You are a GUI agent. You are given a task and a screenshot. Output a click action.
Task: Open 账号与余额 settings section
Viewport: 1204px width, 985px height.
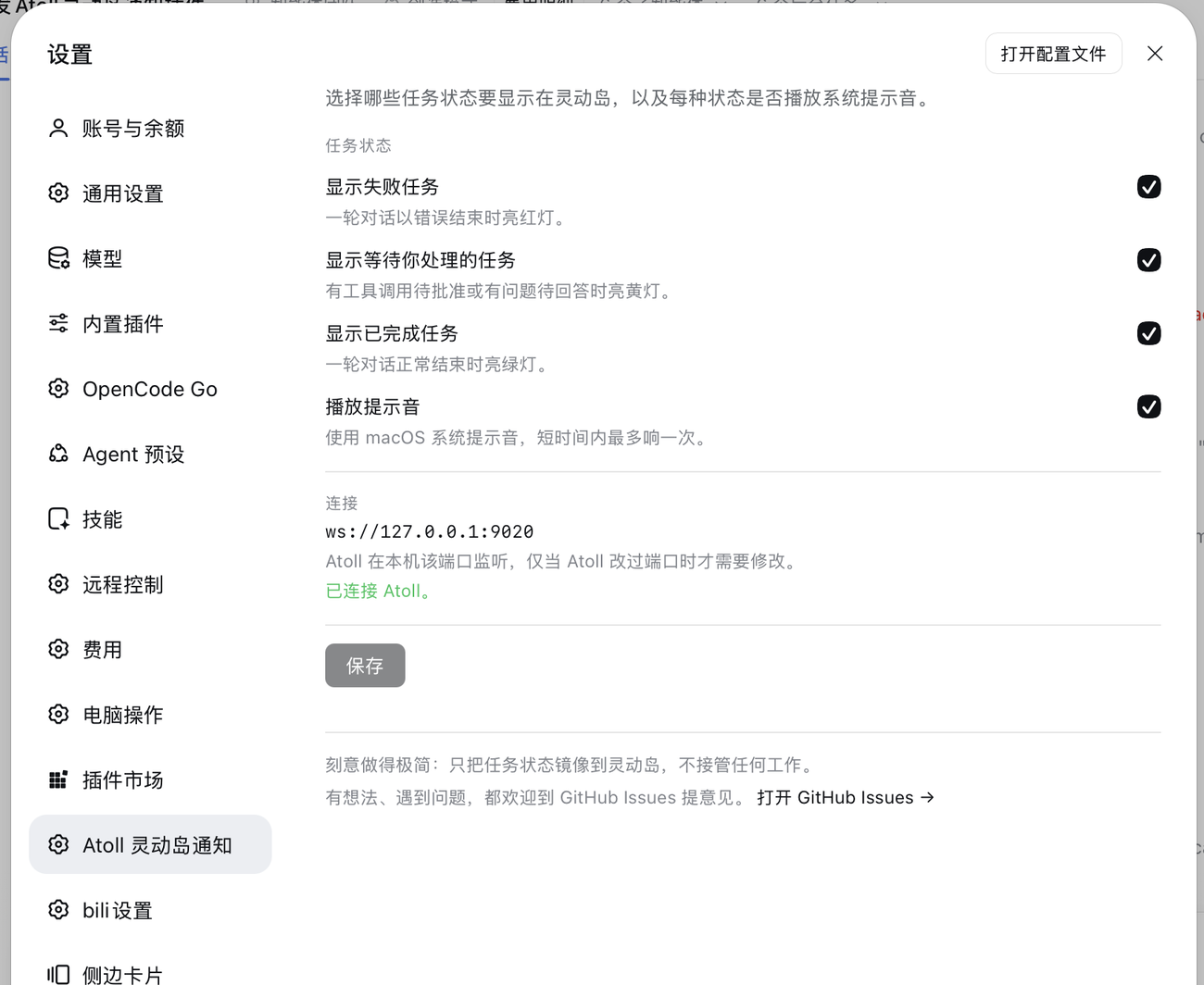click(150, 129)
